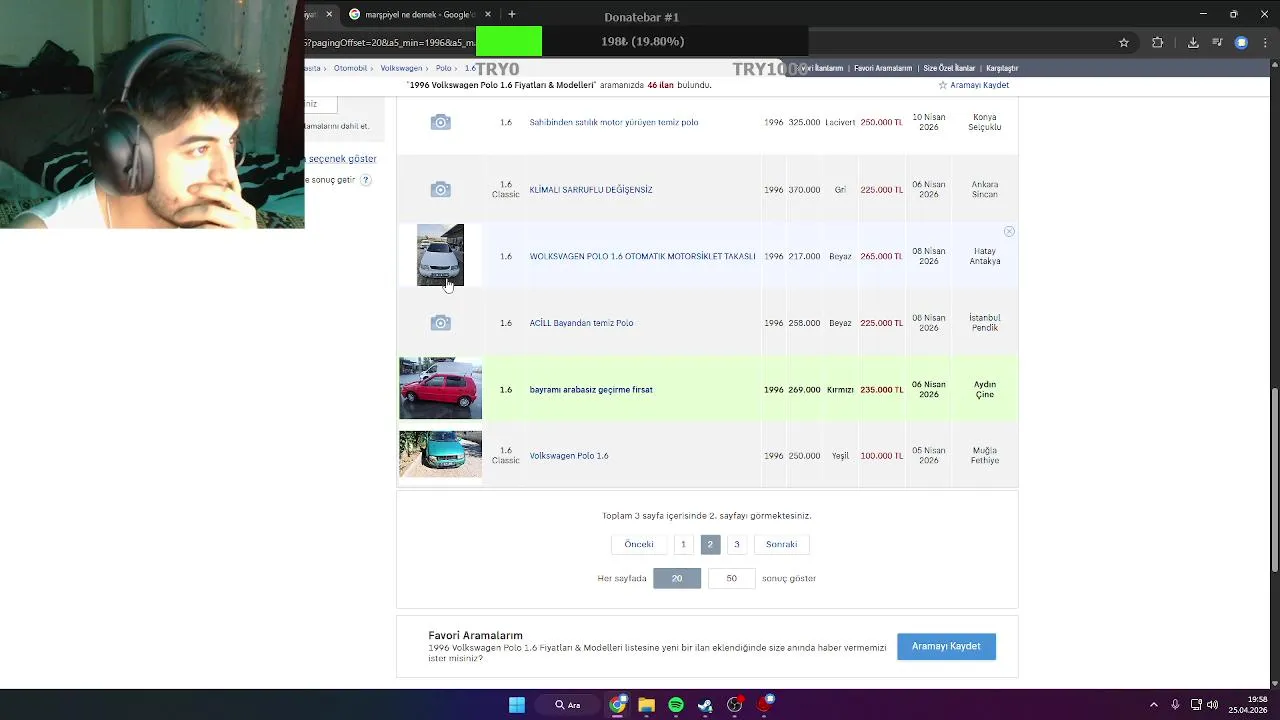Open File Explorer from the taskbar
The image size is (1280, 720).
pos(646,705)
